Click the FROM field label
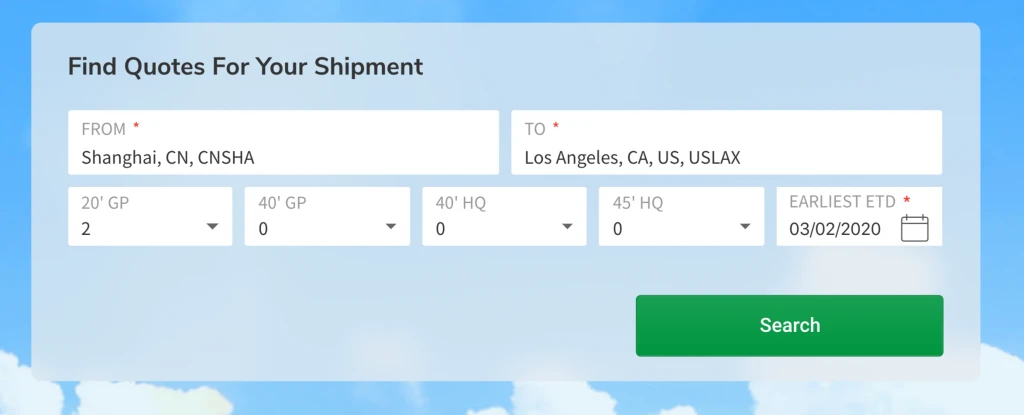This screenshot has height=415, width=1024. (x=103, y=129)
